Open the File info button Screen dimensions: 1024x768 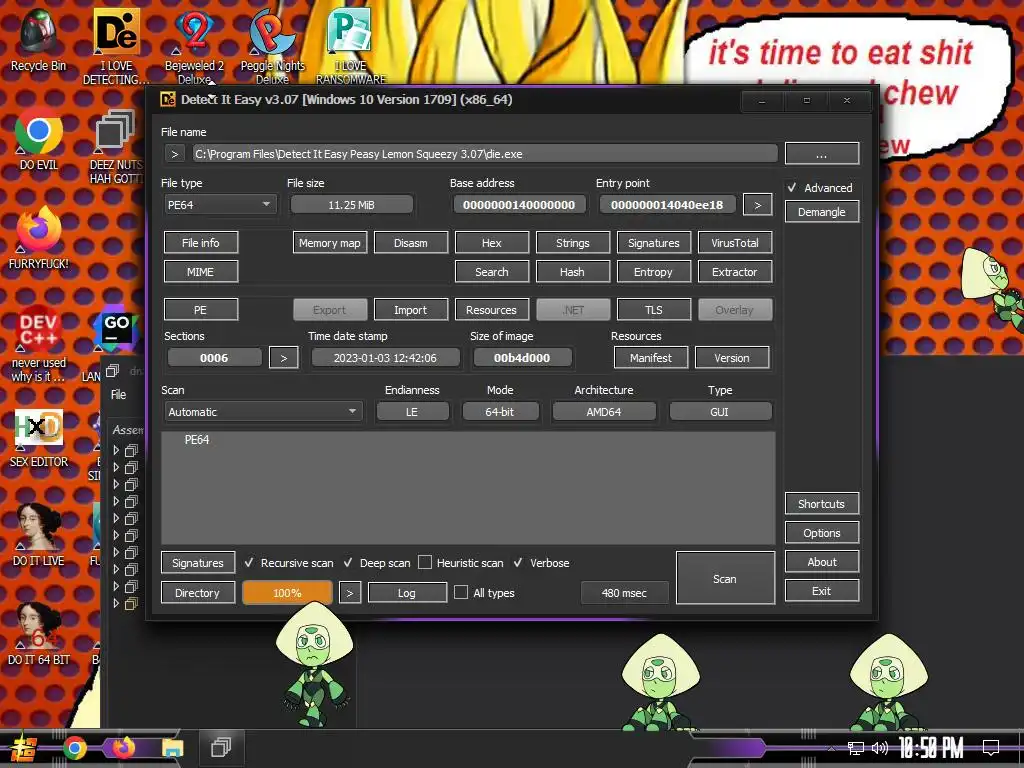coord(200,242)
